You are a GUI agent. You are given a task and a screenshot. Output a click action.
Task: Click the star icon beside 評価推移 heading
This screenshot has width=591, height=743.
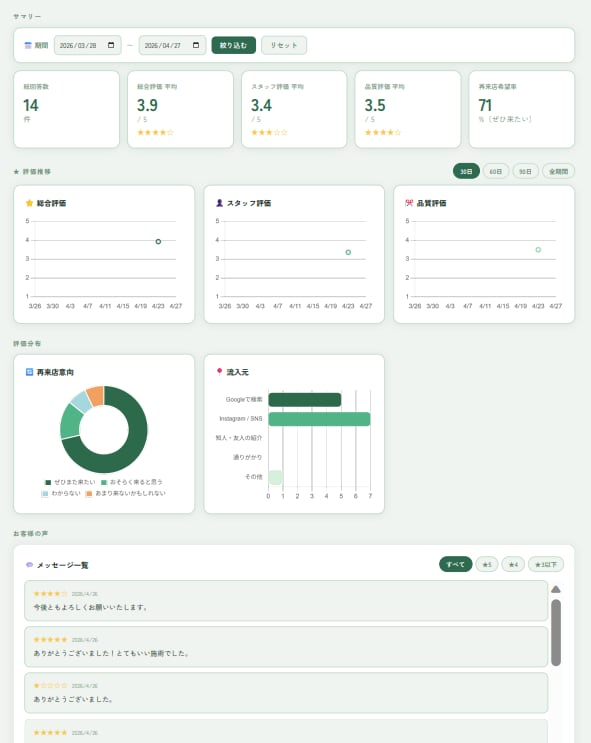pyautogui.click(x=16, y=172)
